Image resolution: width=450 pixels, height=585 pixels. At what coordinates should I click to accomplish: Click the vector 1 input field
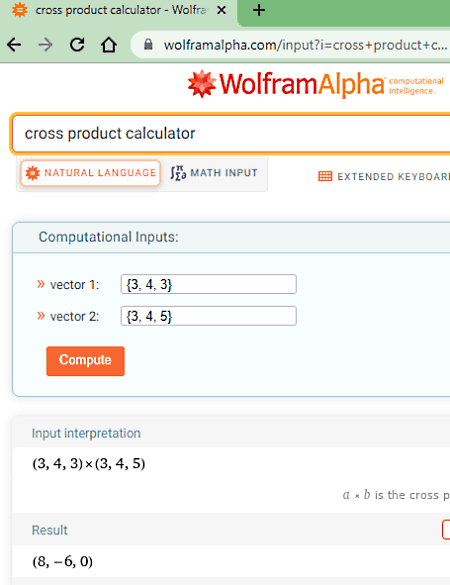(209, 284)
